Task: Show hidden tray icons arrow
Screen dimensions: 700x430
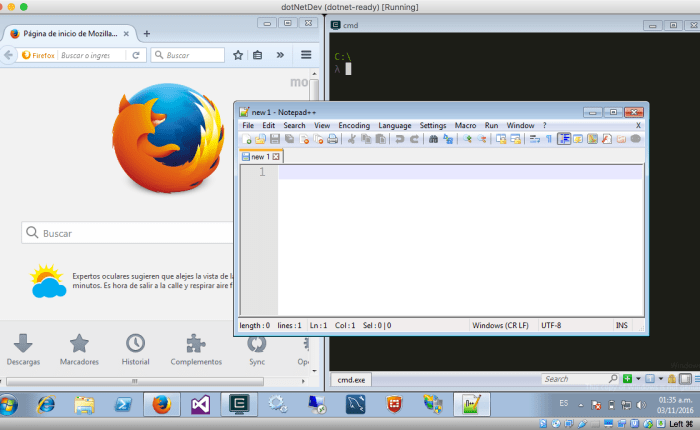Action: pyautogui.click(x=581, y=405)
